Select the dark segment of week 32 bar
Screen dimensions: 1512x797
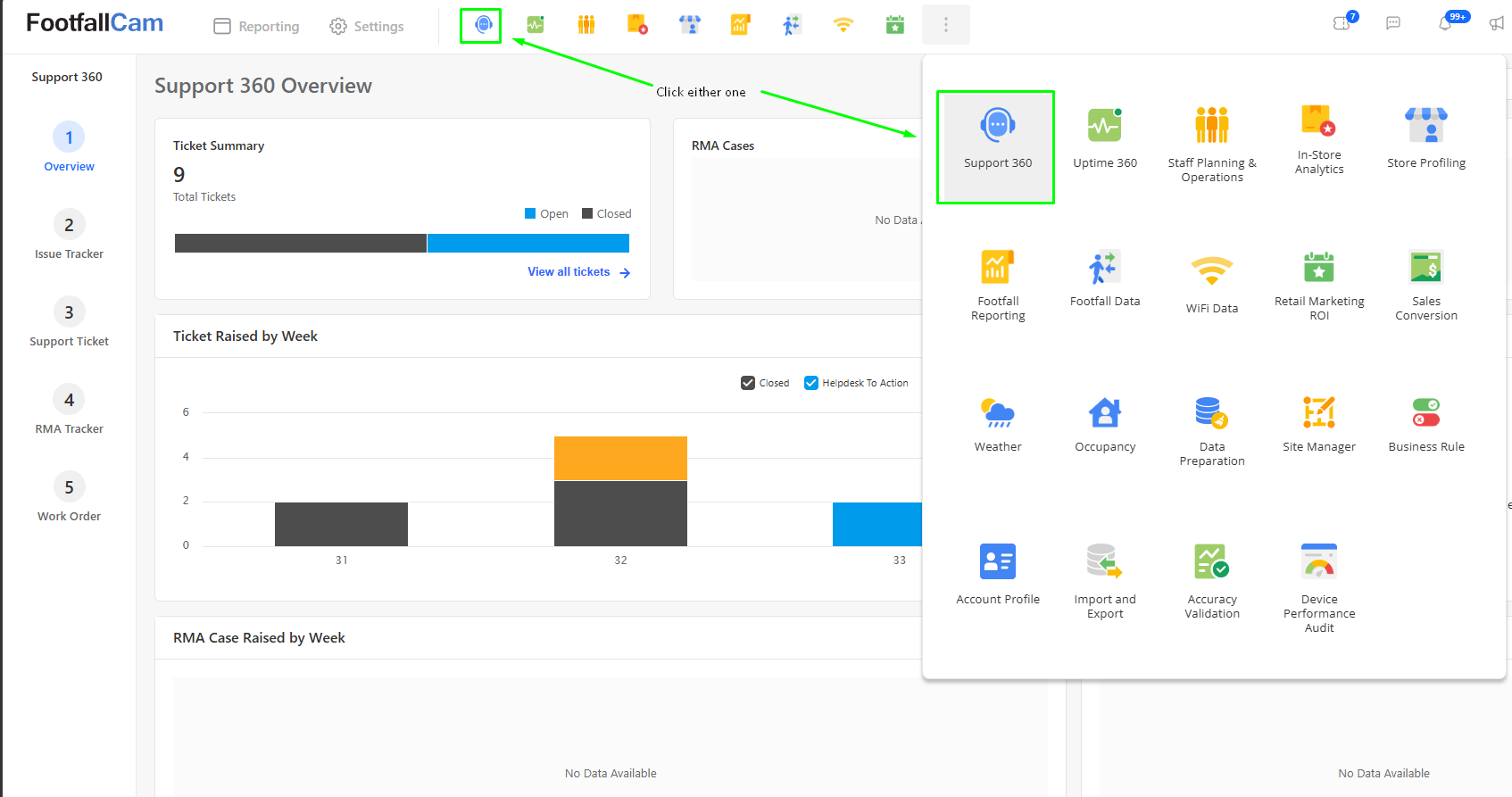(620, 513)
